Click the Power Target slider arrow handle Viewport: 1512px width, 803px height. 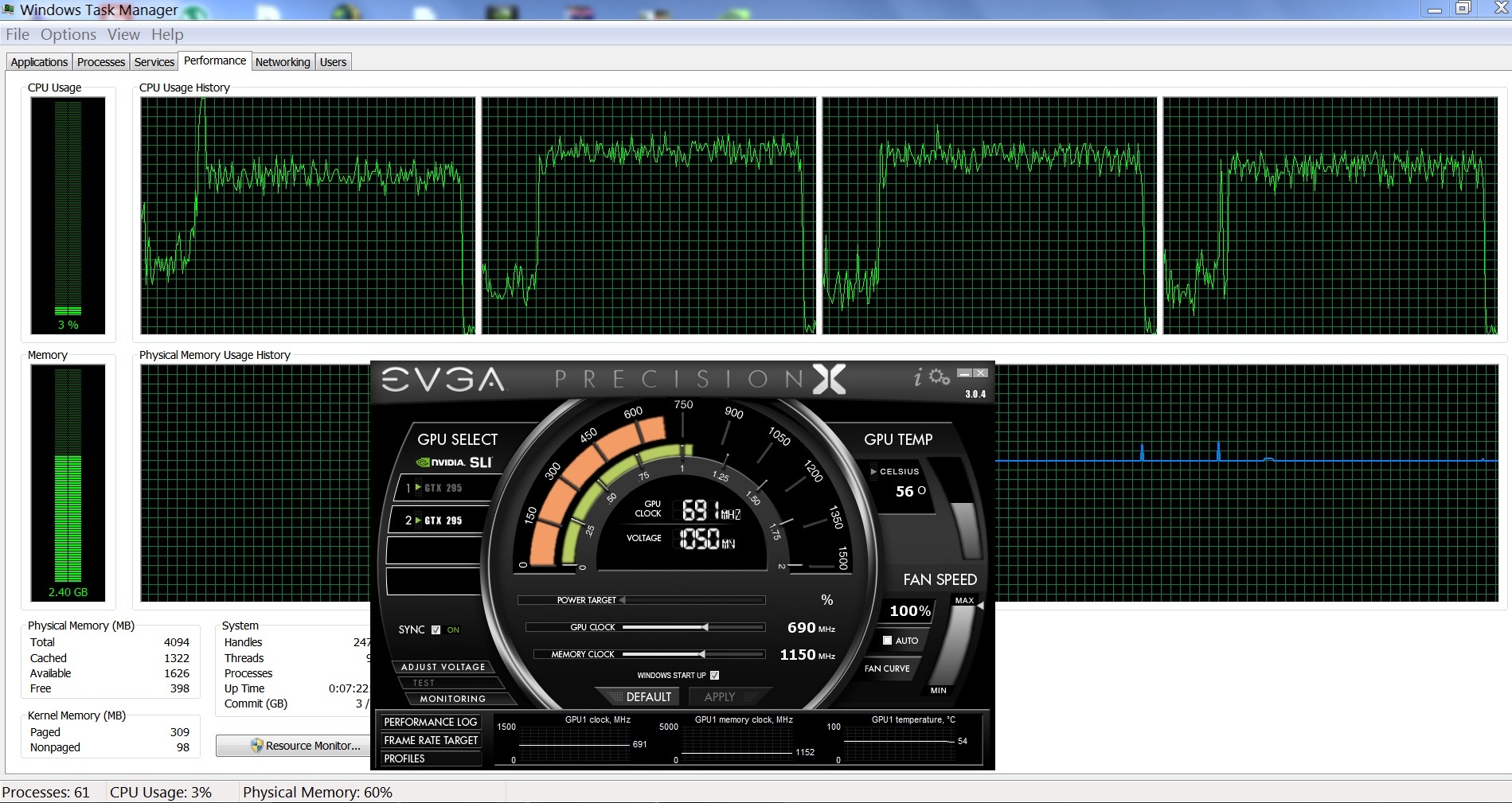coord(623,600)
